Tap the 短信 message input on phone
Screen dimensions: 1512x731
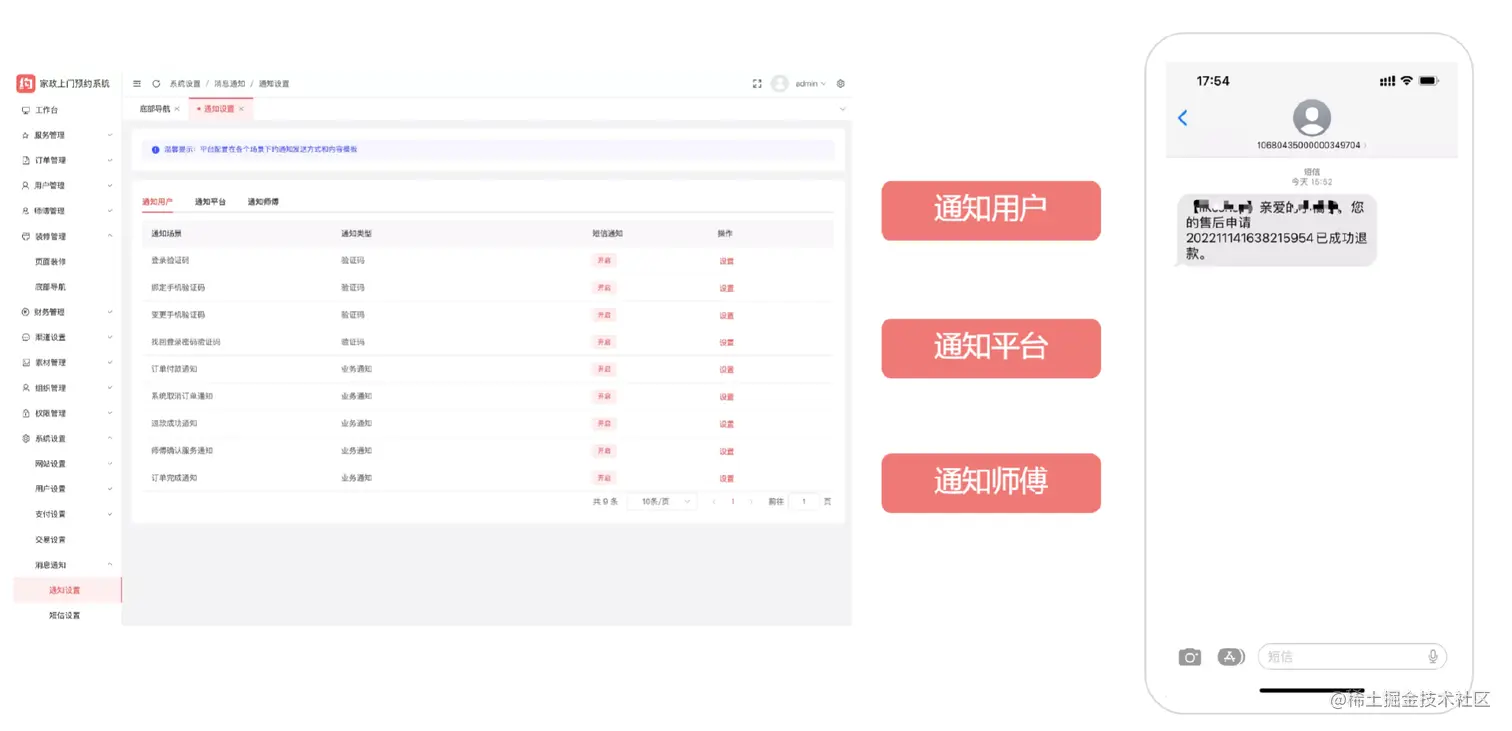click(x=1351, y=657)
